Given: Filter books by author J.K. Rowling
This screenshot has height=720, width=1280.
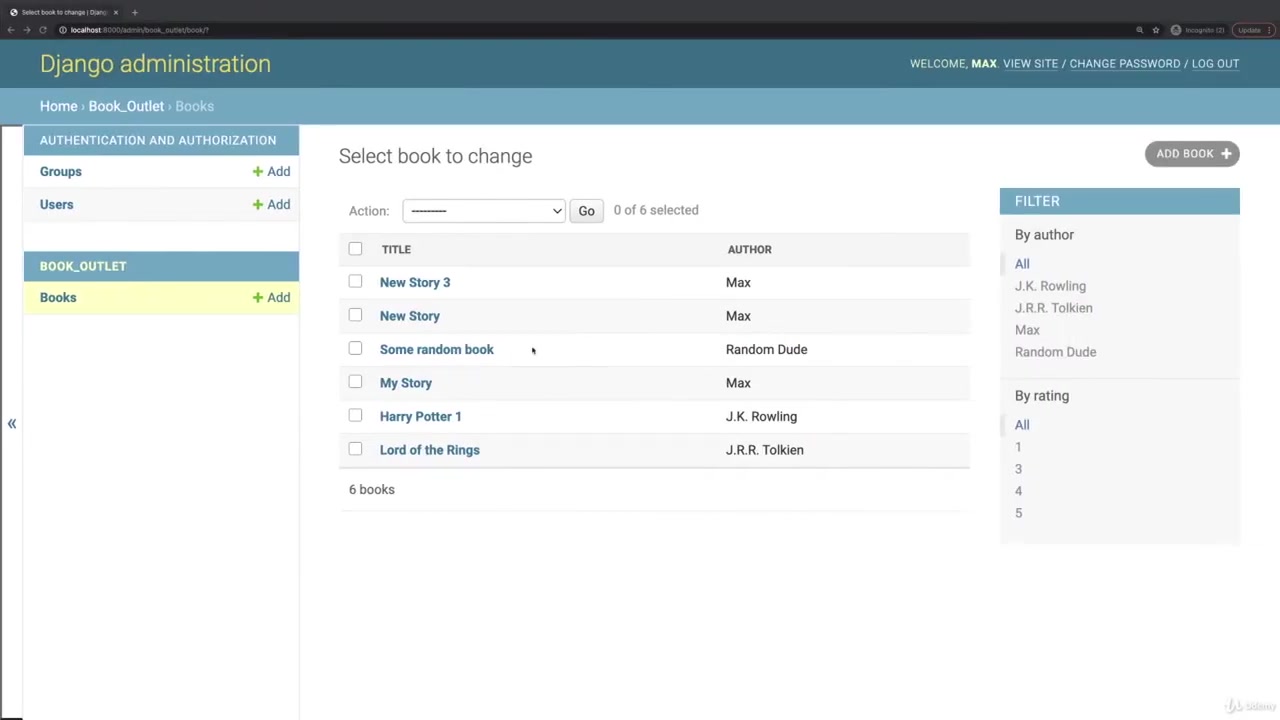Looking at the screenshot, I should tap(1050, 286).
